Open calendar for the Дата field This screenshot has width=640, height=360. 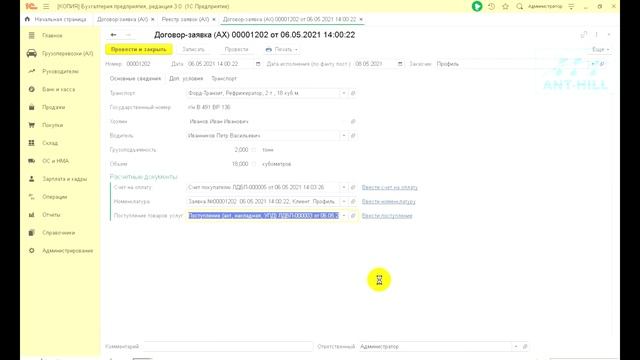click(258, 64)
